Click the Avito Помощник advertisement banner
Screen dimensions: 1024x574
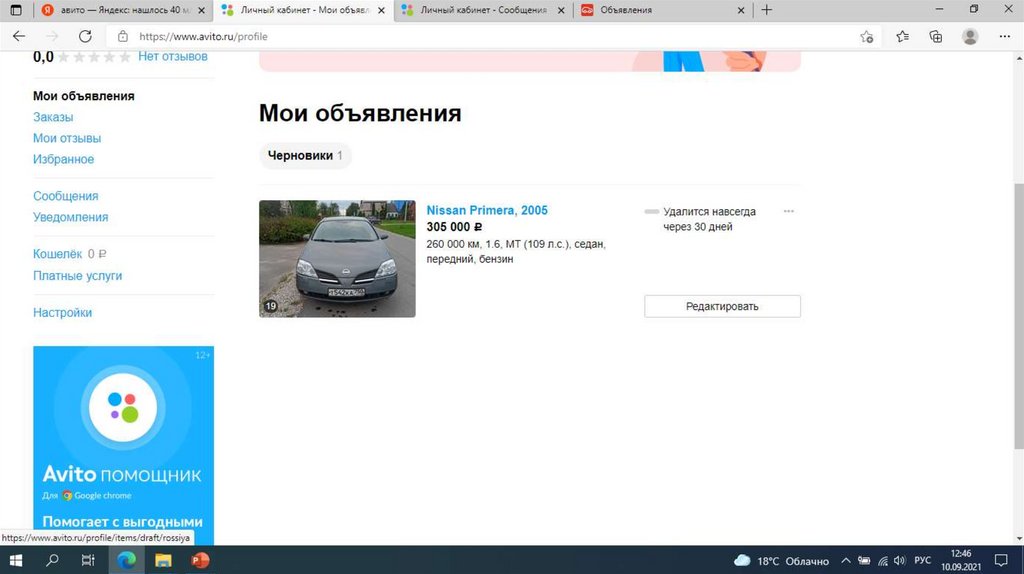click(x=123, y=445)
